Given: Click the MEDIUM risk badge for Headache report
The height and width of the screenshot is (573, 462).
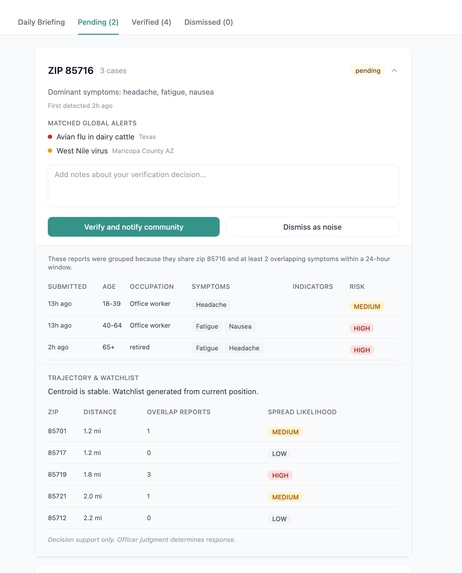Looking at the screenshot, I should (x=367, y=307).
